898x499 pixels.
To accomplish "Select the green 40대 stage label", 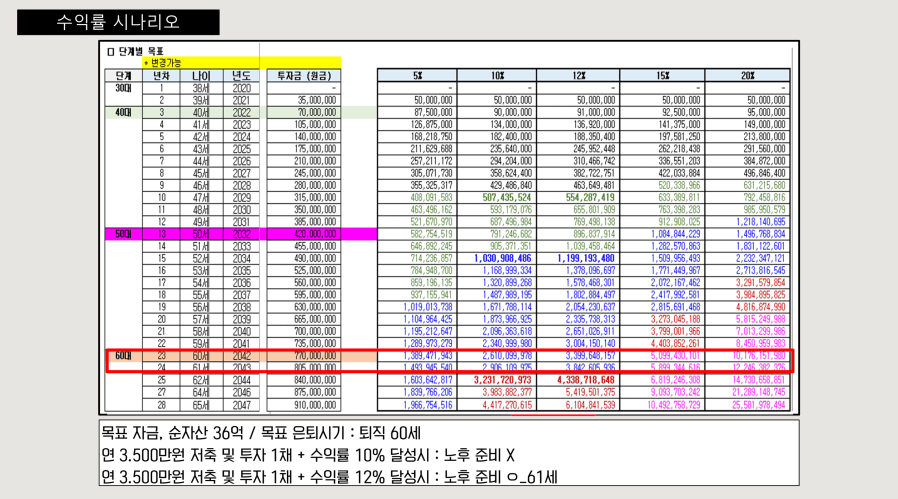I will tap(123, 113).
